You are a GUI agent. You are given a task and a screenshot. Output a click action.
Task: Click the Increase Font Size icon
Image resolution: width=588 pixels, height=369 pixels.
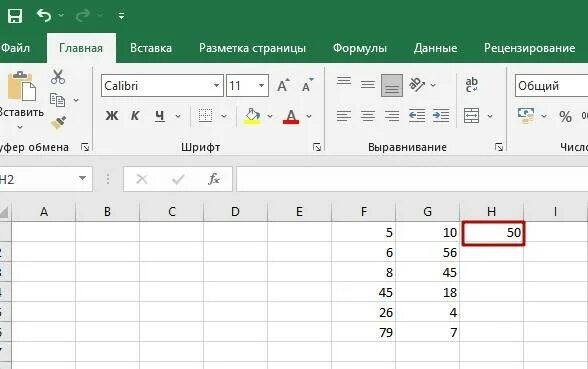[x=283, y=86]
